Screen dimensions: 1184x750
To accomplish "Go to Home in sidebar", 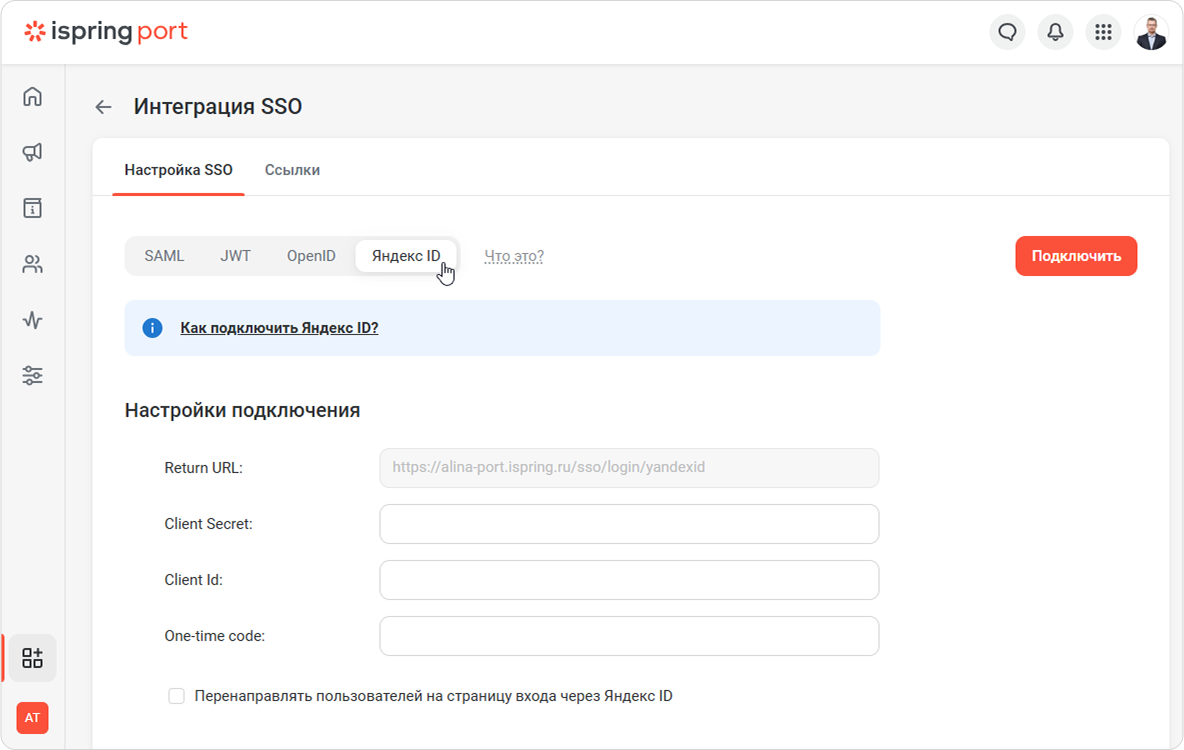I will (x=32, y=97).
